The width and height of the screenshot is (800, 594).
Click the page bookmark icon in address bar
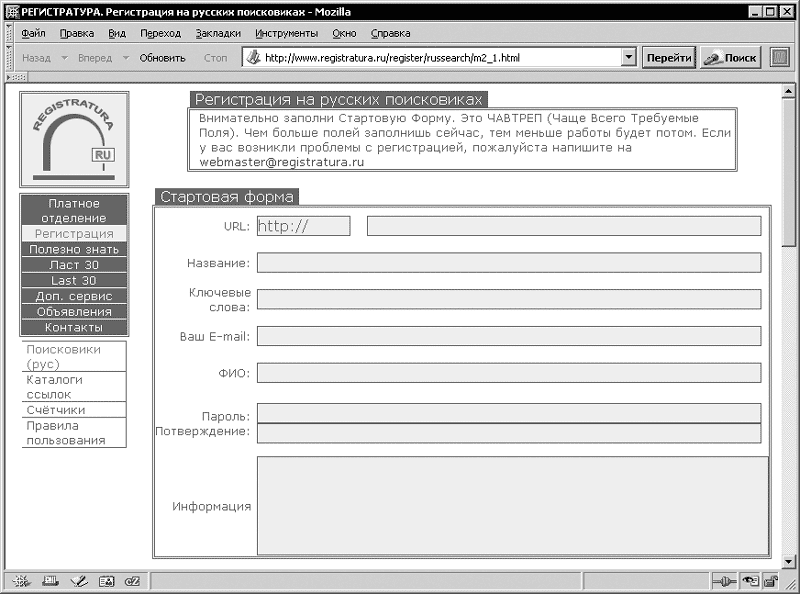pyautogui.click(x=253, y=58)
